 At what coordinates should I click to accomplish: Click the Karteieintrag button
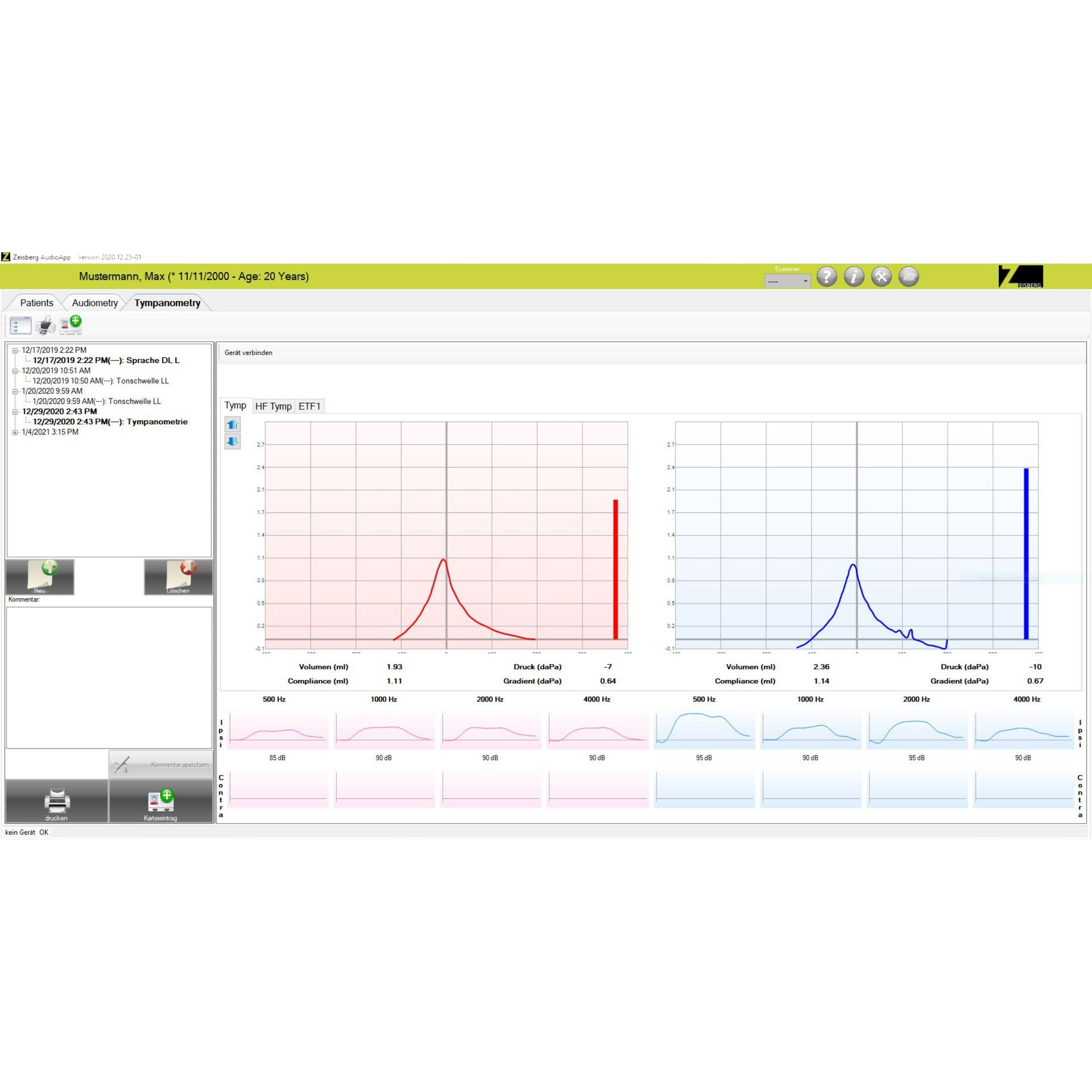(x=160, y=801)
